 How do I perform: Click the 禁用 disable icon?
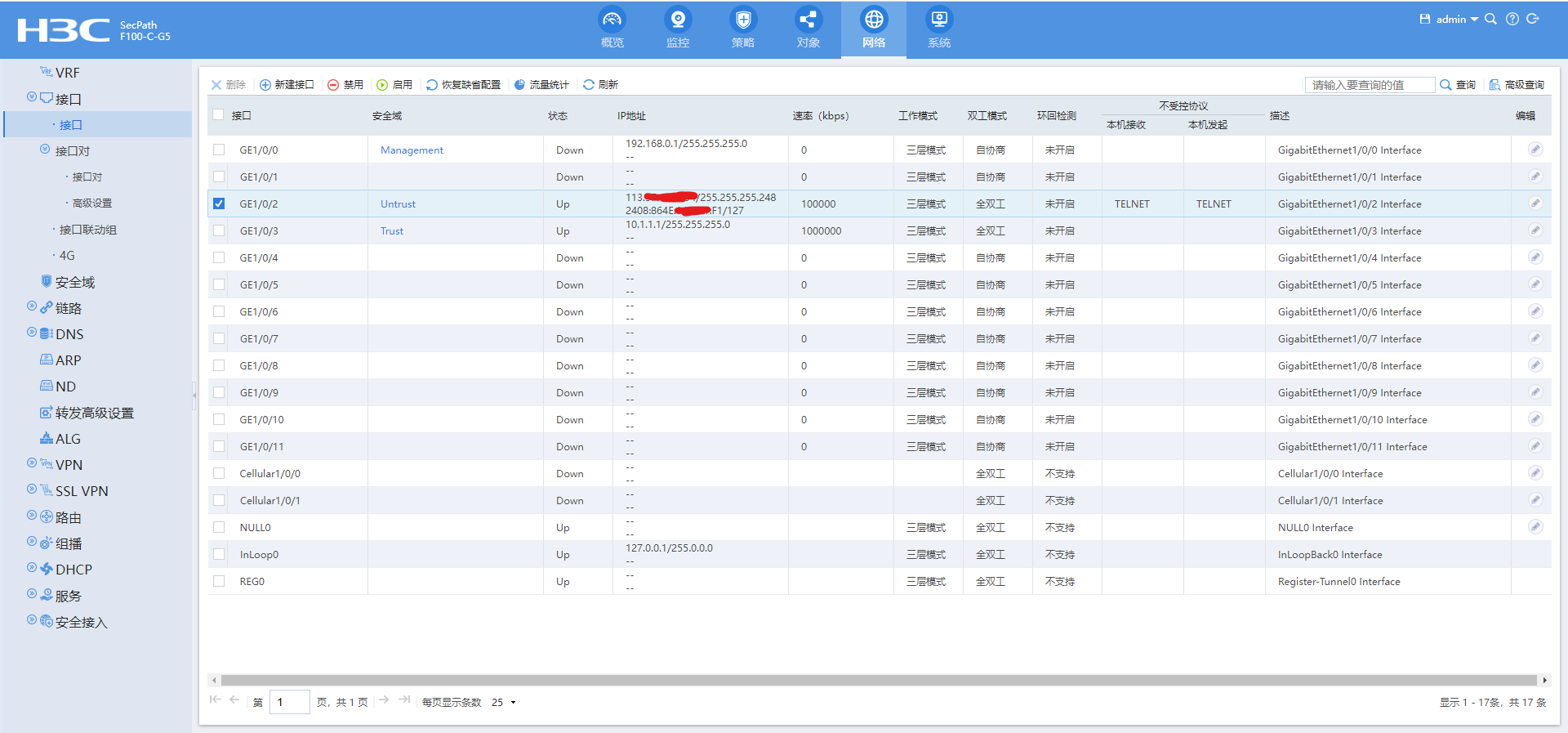[333, 85]
